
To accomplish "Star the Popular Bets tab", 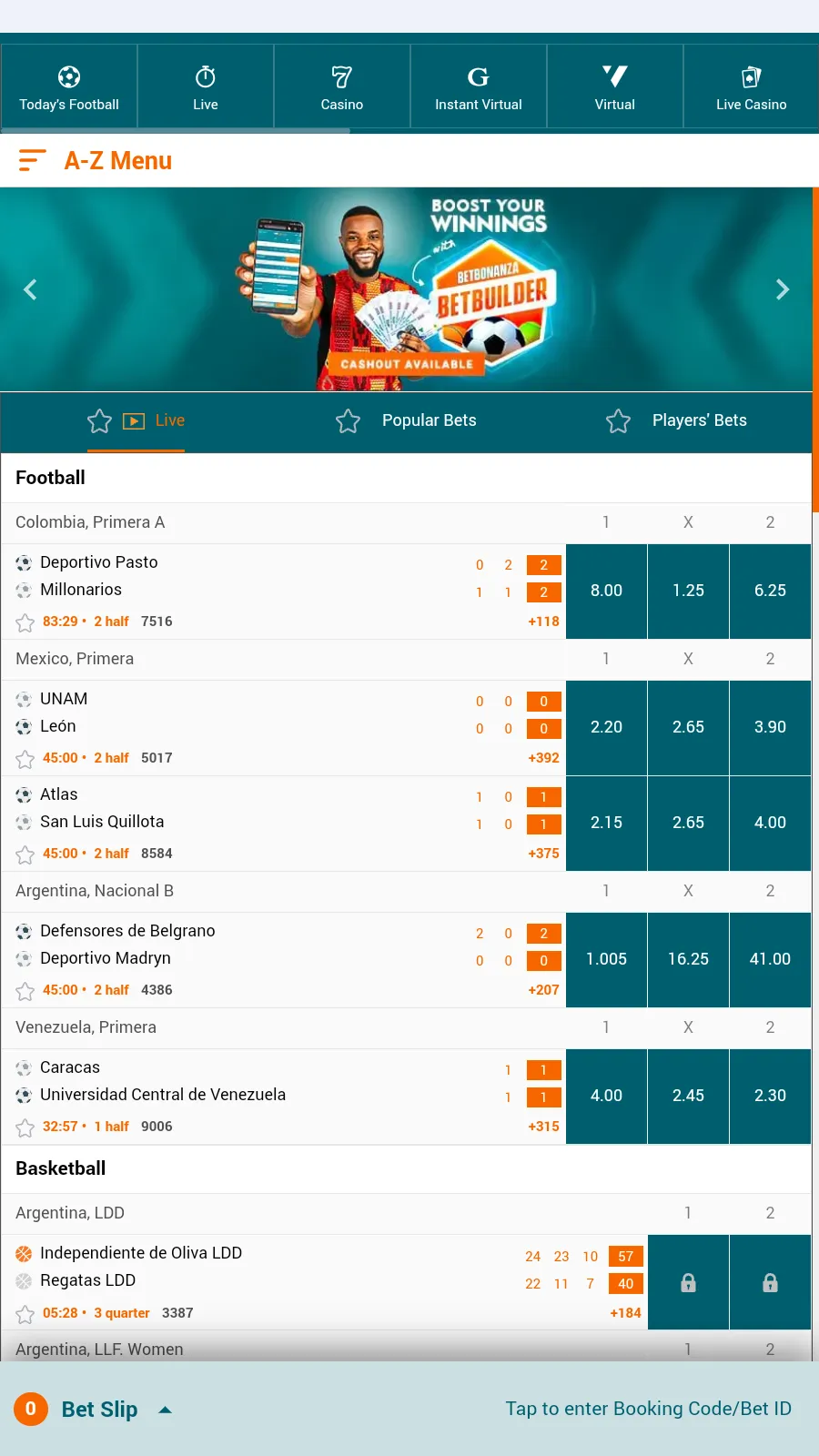I will pyautogui.click(x=348, y=420).
